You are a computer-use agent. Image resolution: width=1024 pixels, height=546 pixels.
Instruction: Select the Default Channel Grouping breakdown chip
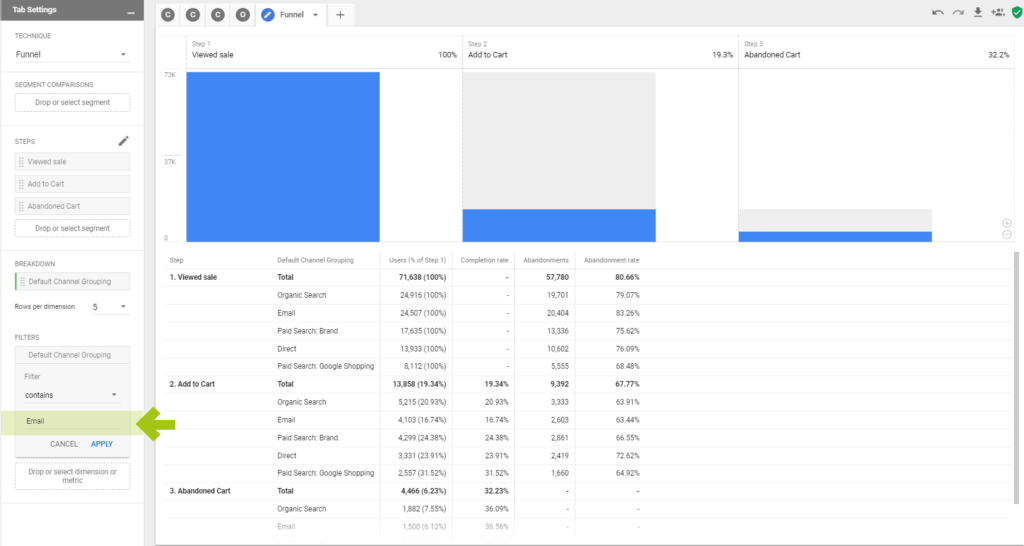coord(72,282)
